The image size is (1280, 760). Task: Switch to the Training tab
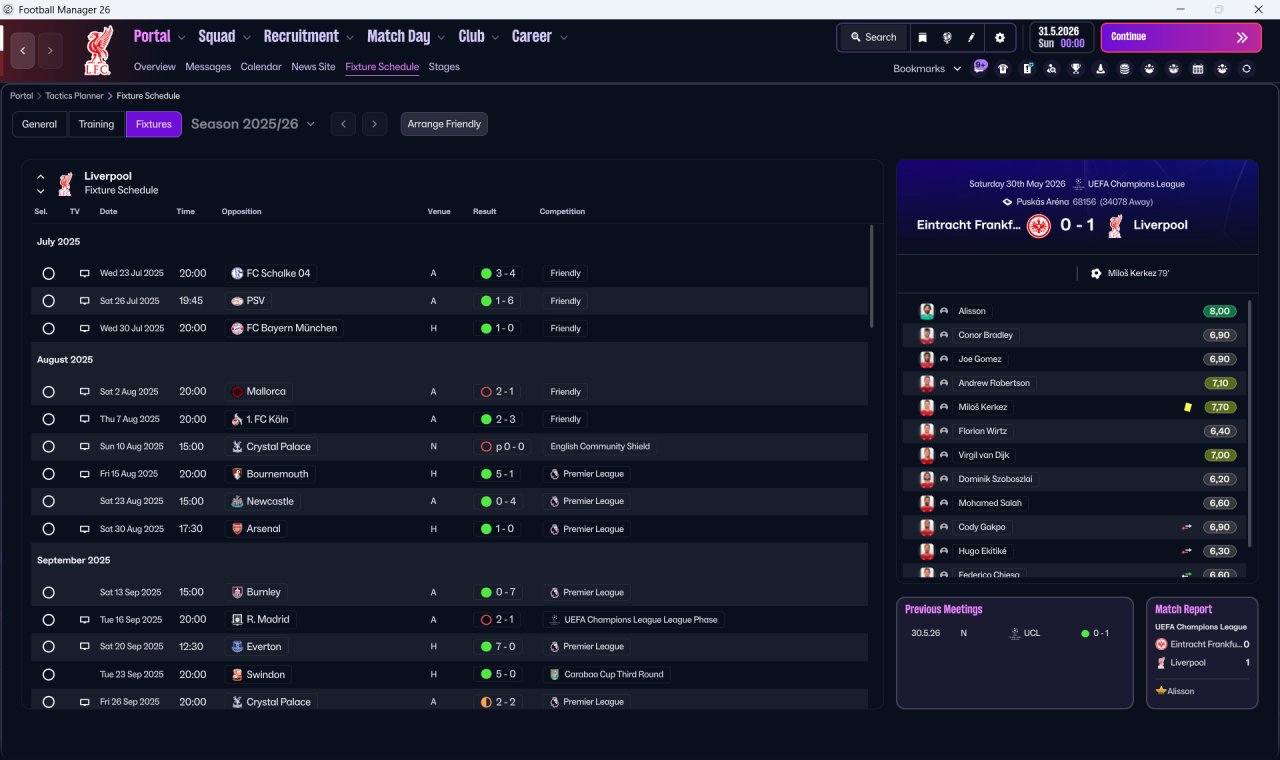pos(96,124)
